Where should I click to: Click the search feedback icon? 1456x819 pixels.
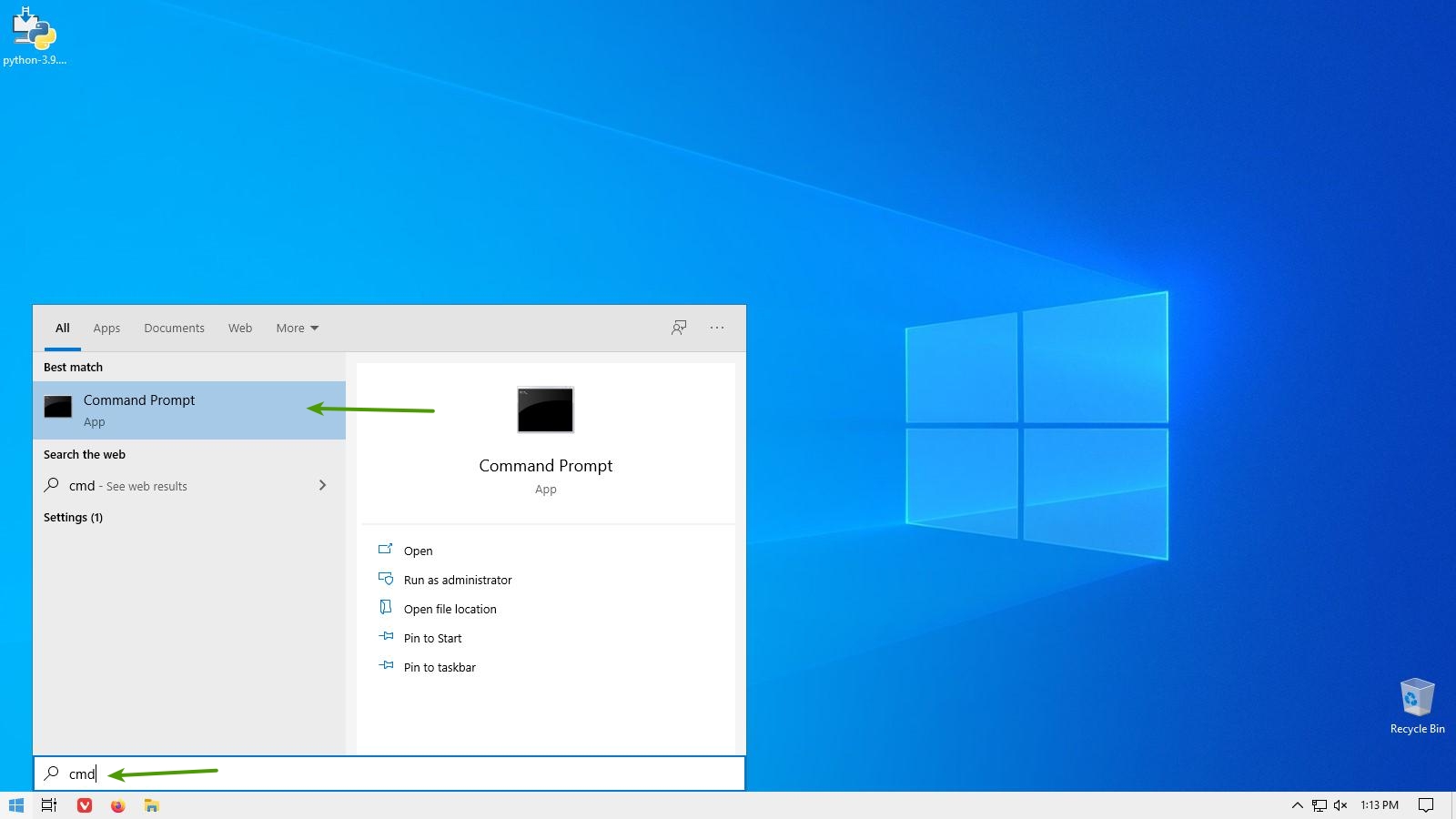pyautogui.click(x=679, y=328)
